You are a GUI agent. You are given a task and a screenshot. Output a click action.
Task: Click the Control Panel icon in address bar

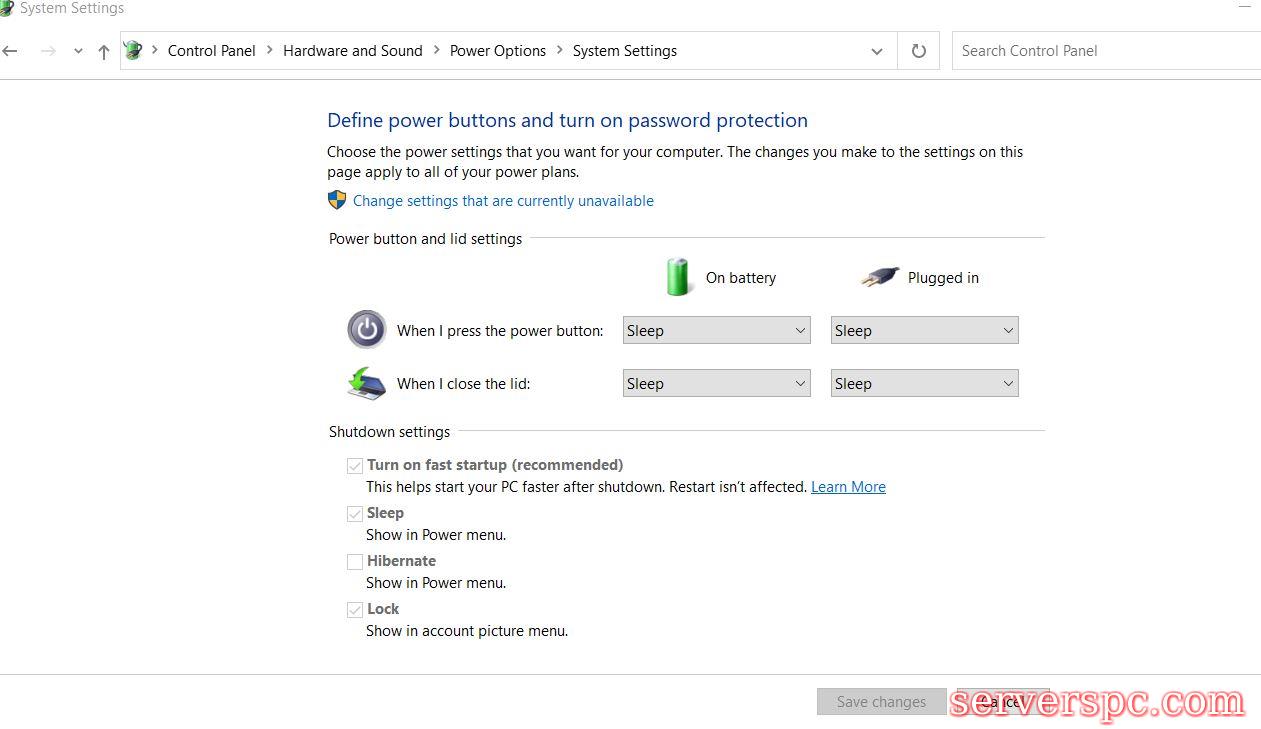click(133, 51)
